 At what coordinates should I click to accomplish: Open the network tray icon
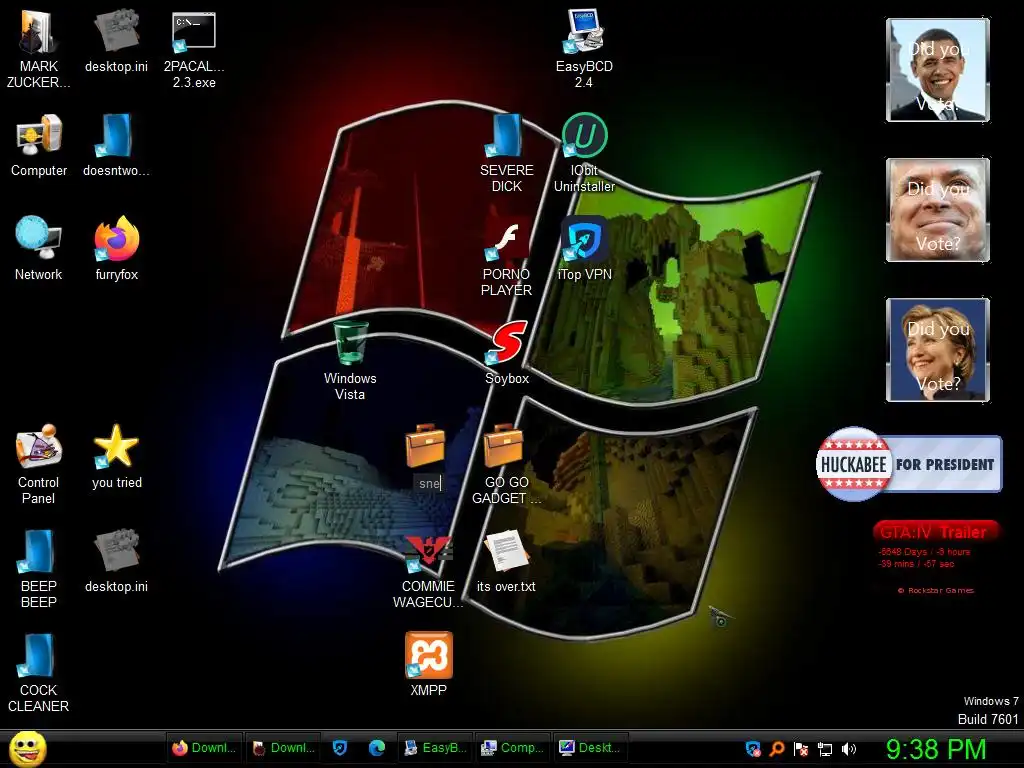click(825, 749)
